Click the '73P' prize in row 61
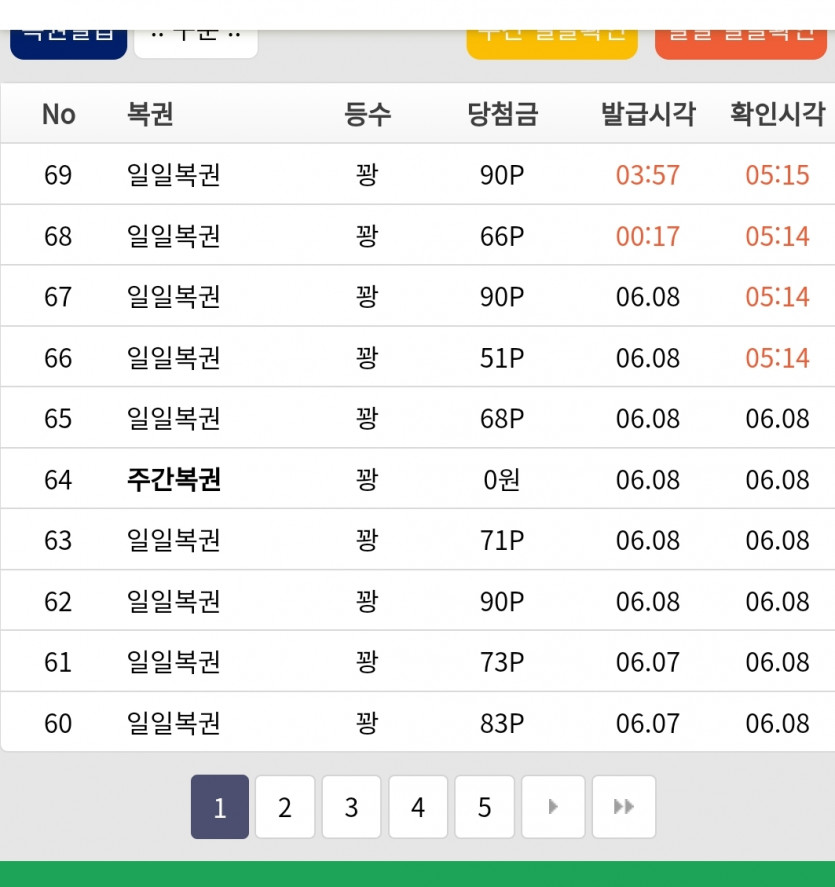 point(502,662)
